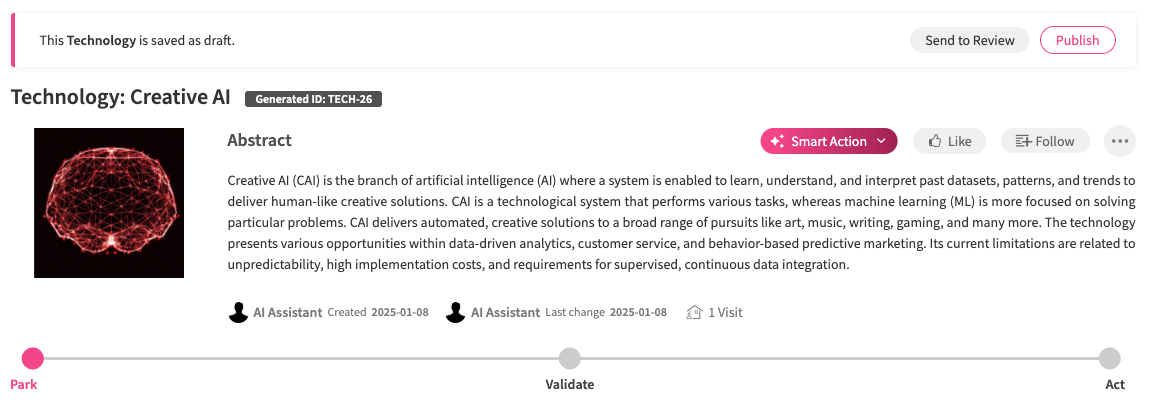Select the Park stage marker
The image size is (1150, 412).
[x=33, y=358]
